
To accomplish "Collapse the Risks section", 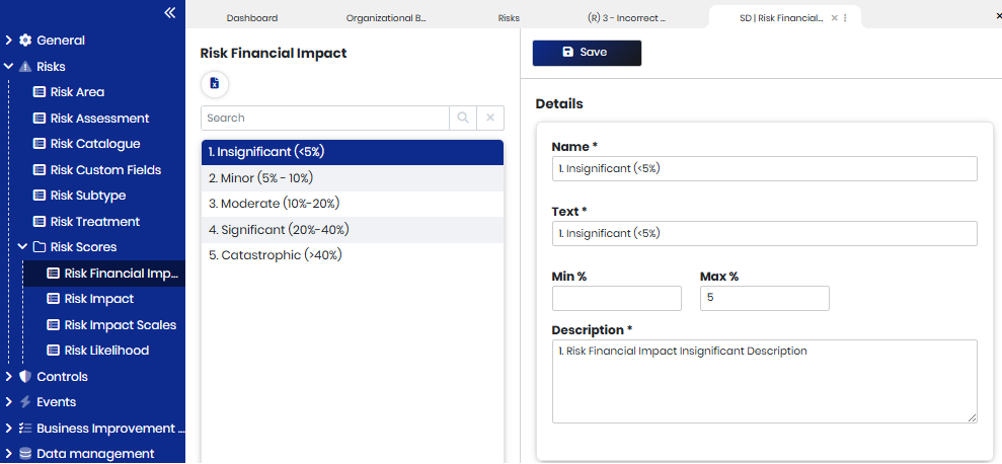I will point(9,67).
